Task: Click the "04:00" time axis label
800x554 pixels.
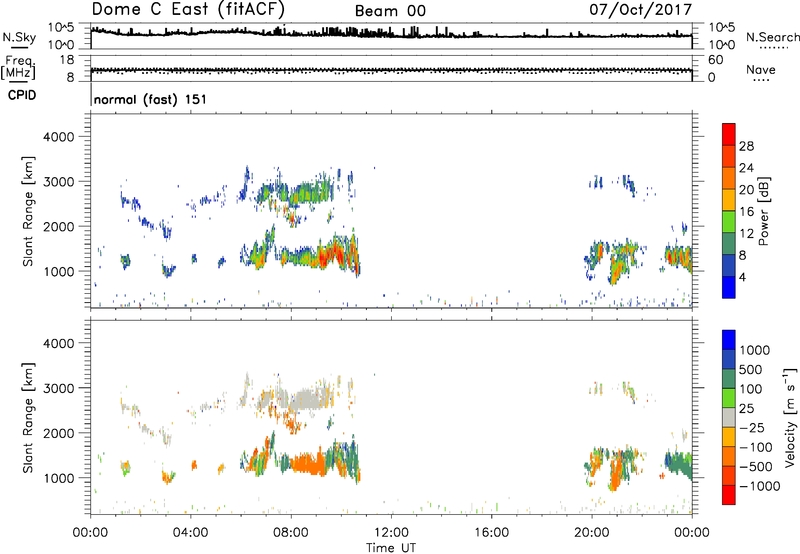Action: pos(190,533)
